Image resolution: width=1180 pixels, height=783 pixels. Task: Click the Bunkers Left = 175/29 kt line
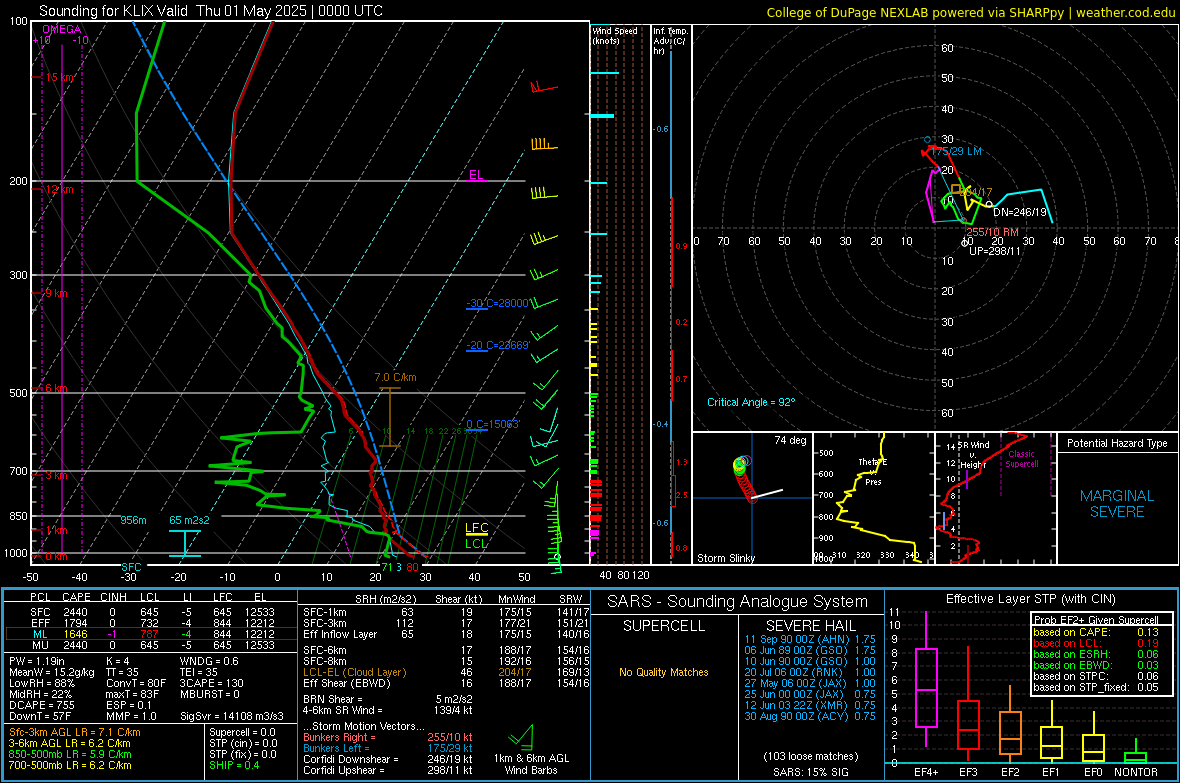click(x=388, y=748)
